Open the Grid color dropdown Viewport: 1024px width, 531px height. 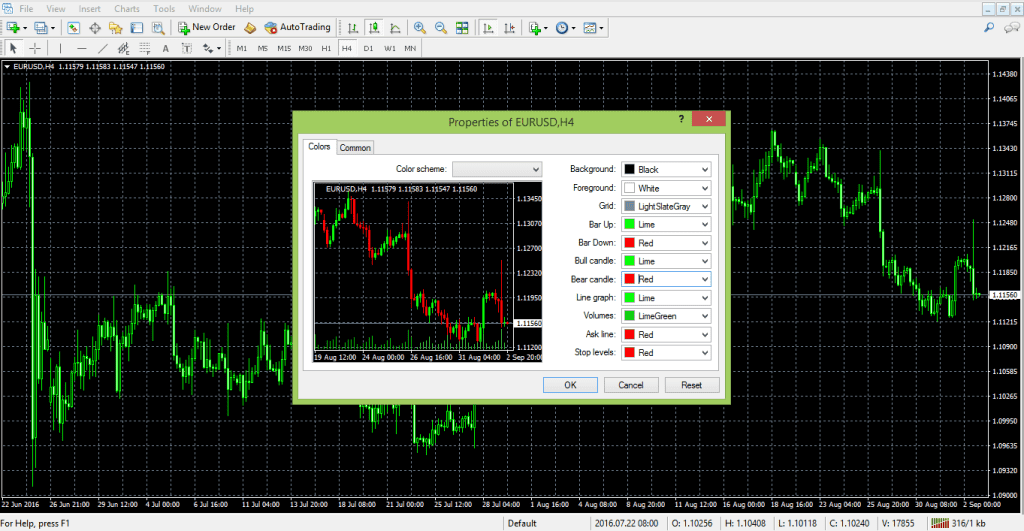pyautogui.click(x=665, y=206)
